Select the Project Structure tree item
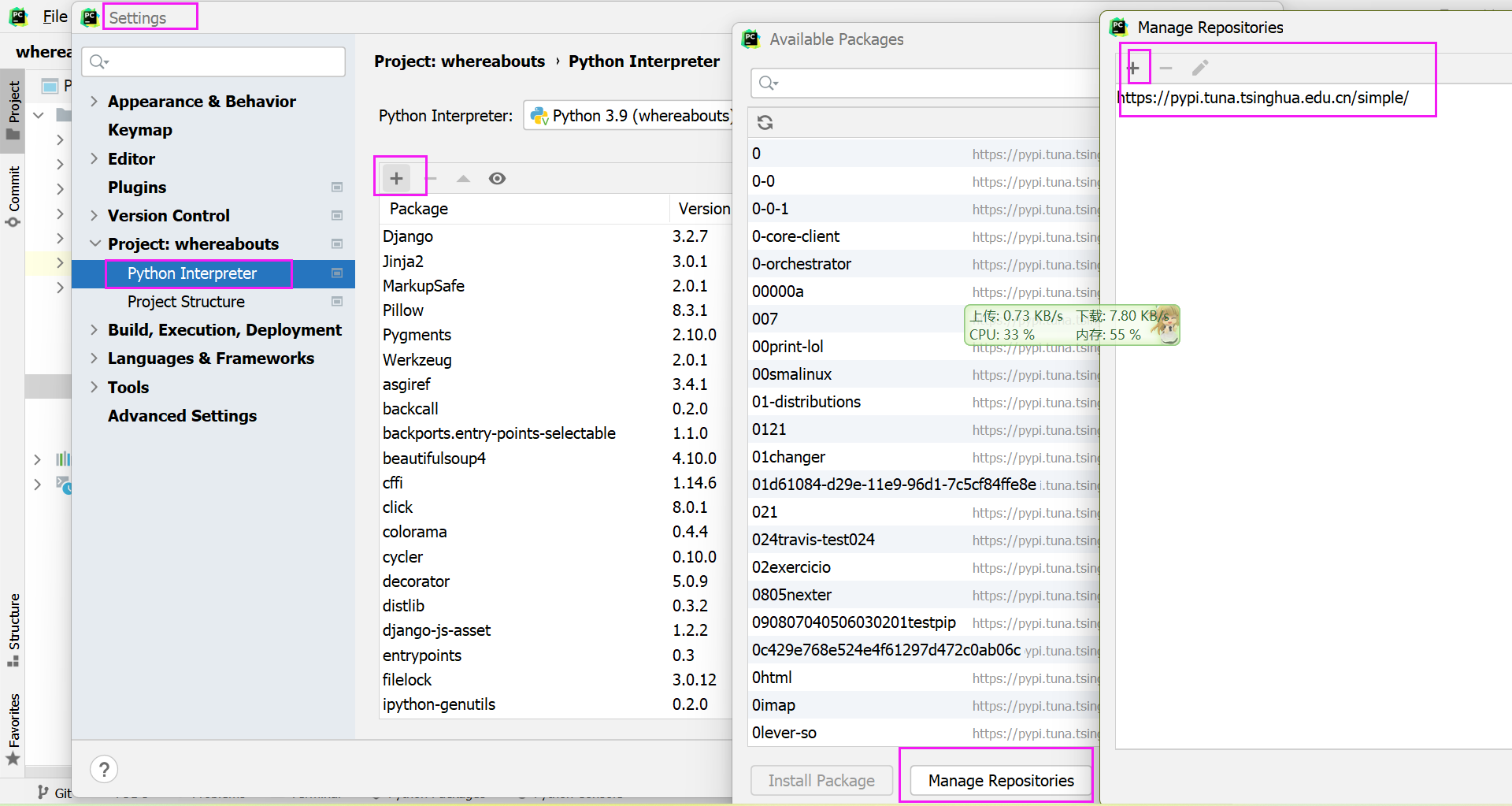The image size is (1512, 806). point(186,302)
